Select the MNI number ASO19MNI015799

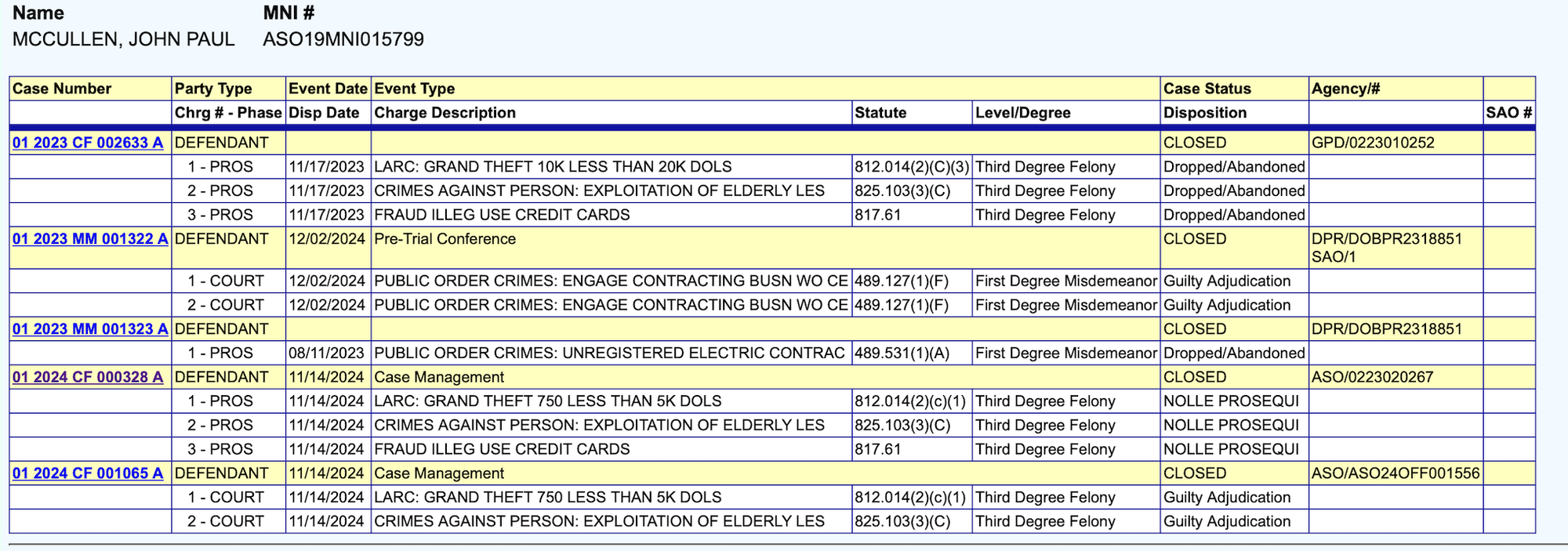tap(343, 39)
